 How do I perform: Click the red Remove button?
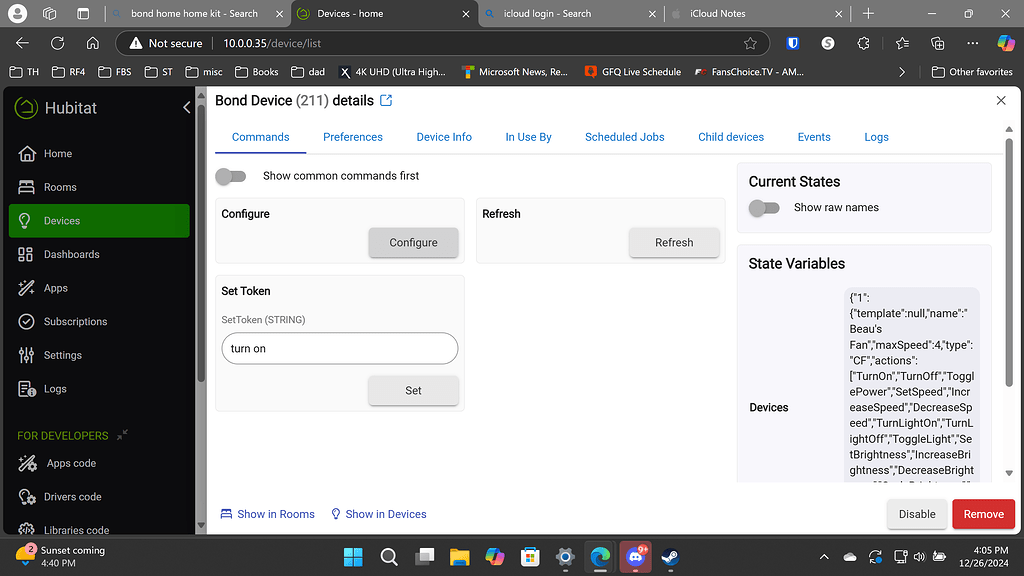(x=983, y=514)
